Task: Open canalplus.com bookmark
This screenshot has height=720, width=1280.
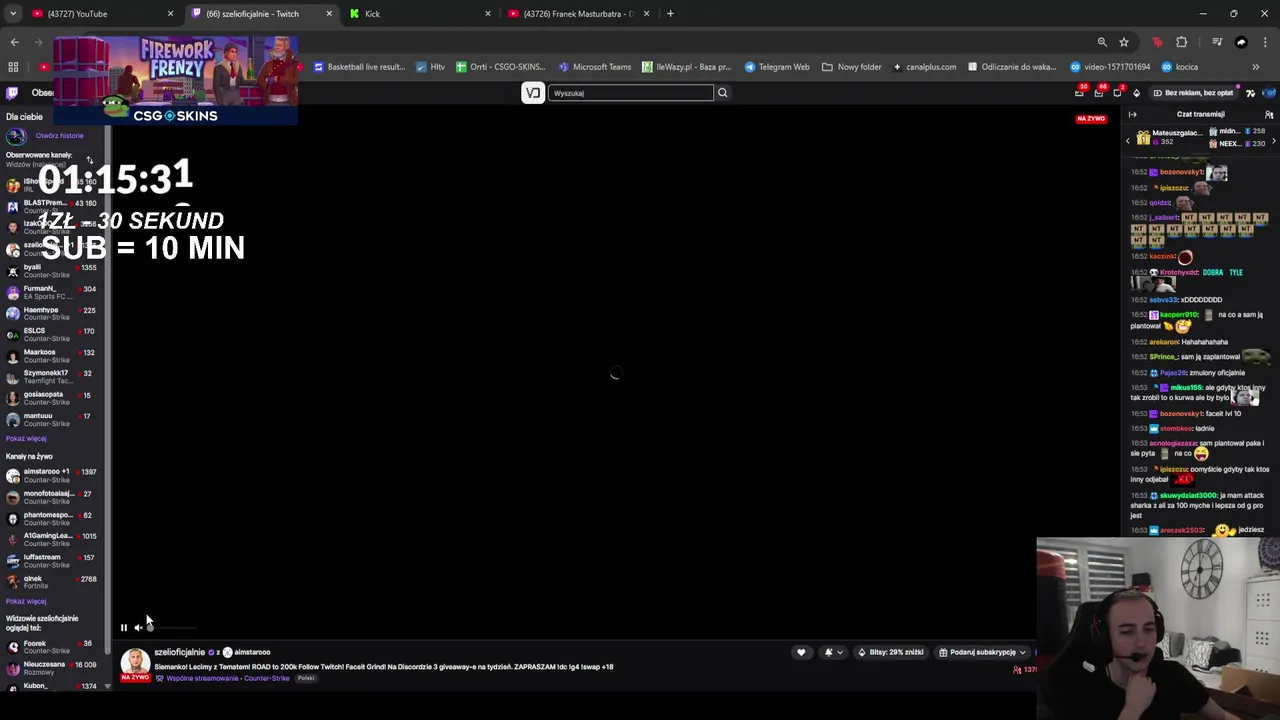Action: tap(924, 67)
